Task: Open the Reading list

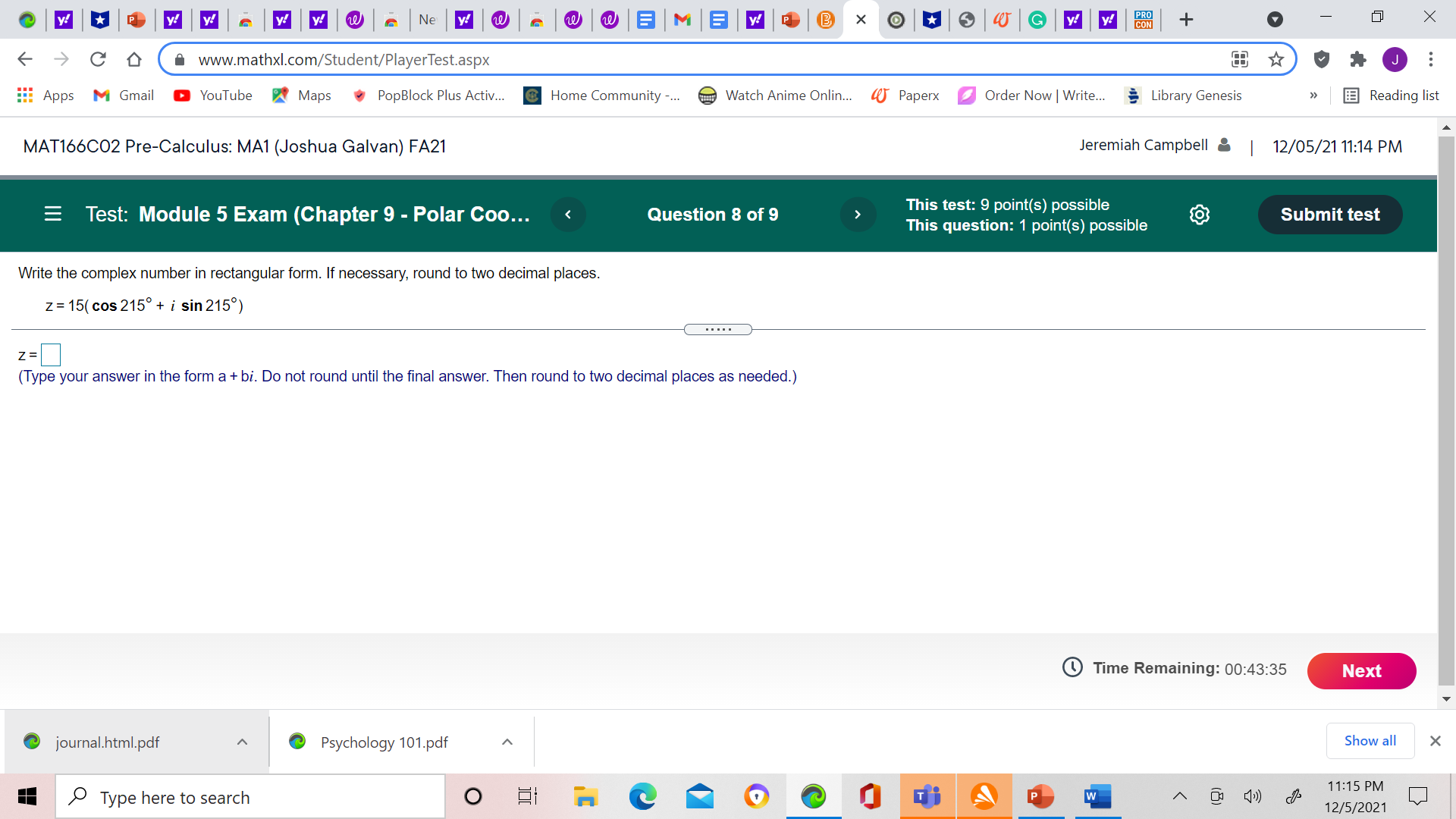Action: [1392, 96]
